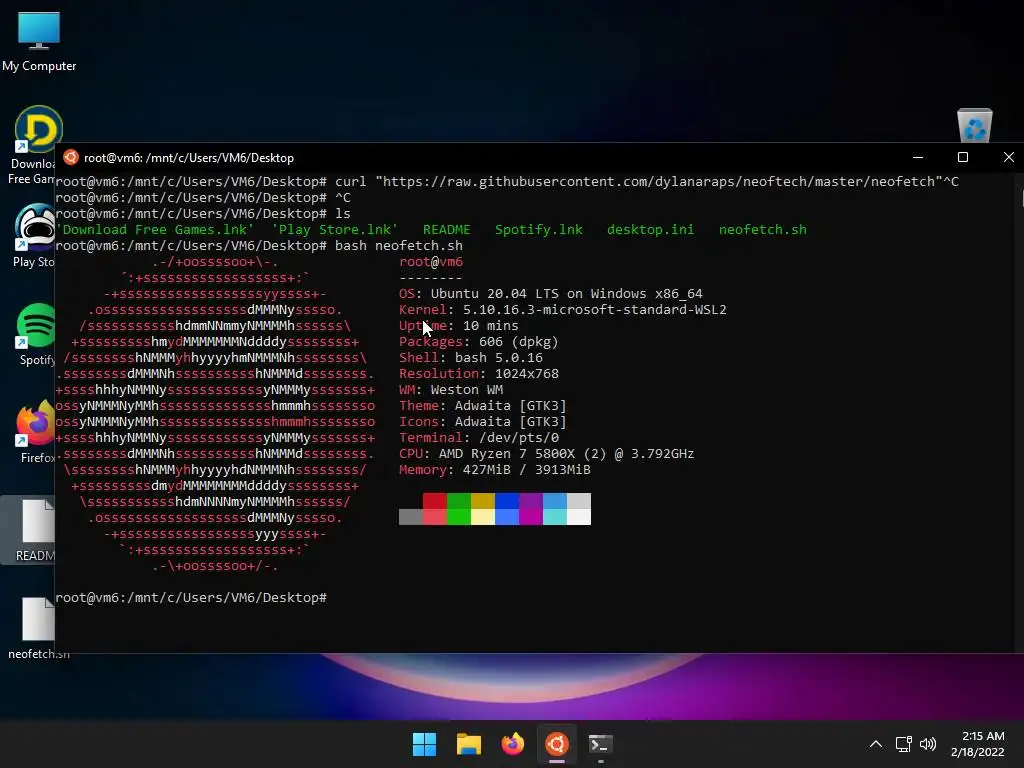Screen dimensions: 1024x768
Task: Maximize the Ubuntu terminal window
Action: pos(963,157)
